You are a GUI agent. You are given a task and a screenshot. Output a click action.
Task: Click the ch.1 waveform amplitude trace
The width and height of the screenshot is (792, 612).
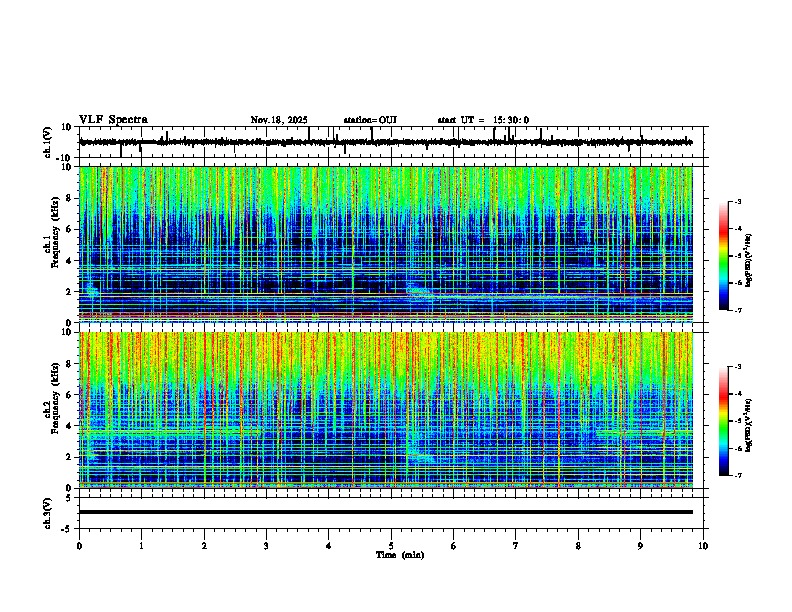385,142
